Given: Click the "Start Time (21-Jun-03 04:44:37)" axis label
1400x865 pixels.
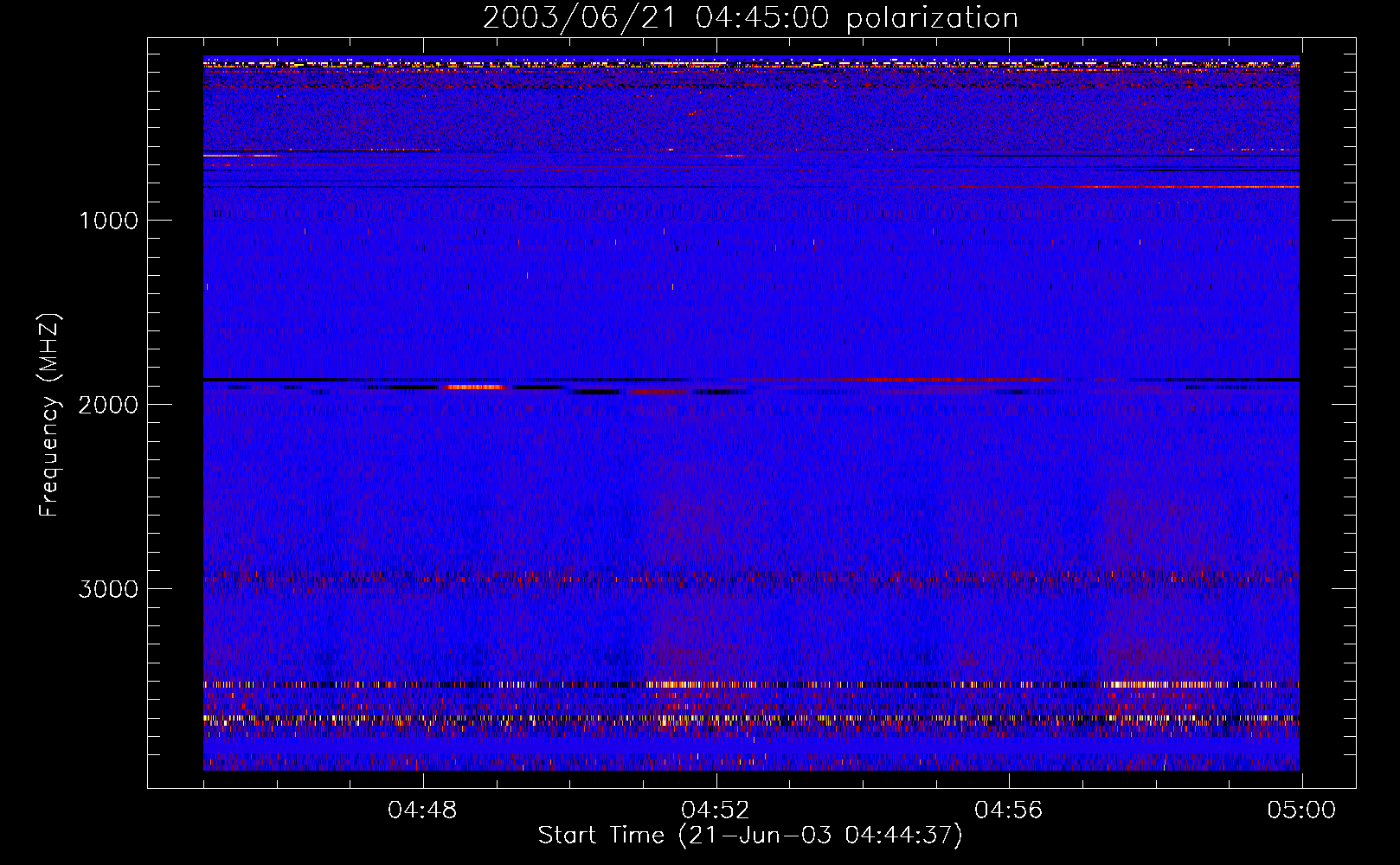Looking at the screenshot, I should click(750, 836).
